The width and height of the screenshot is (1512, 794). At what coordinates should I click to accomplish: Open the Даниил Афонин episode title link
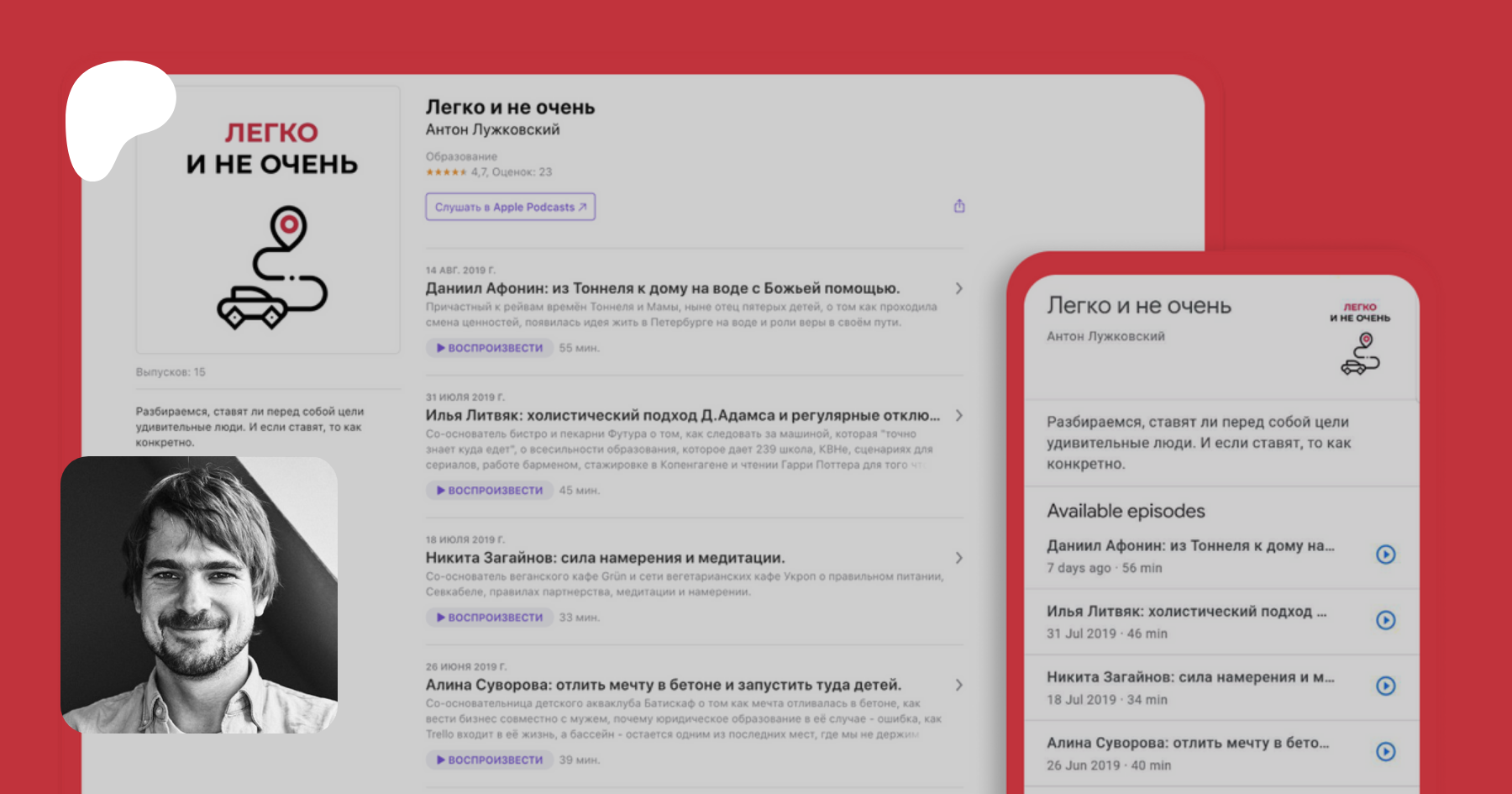[x=662, y=288]
